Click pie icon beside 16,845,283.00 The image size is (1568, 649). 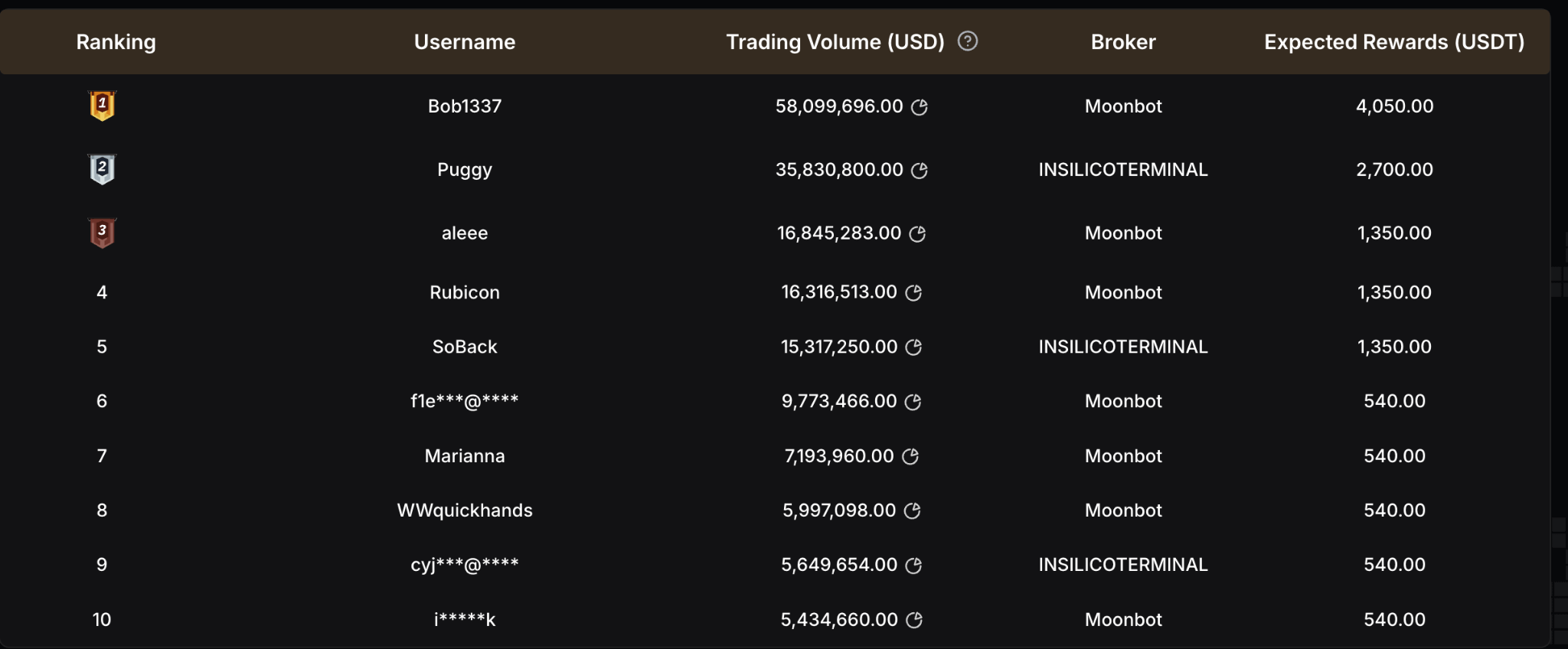click(x=917, y=234)
